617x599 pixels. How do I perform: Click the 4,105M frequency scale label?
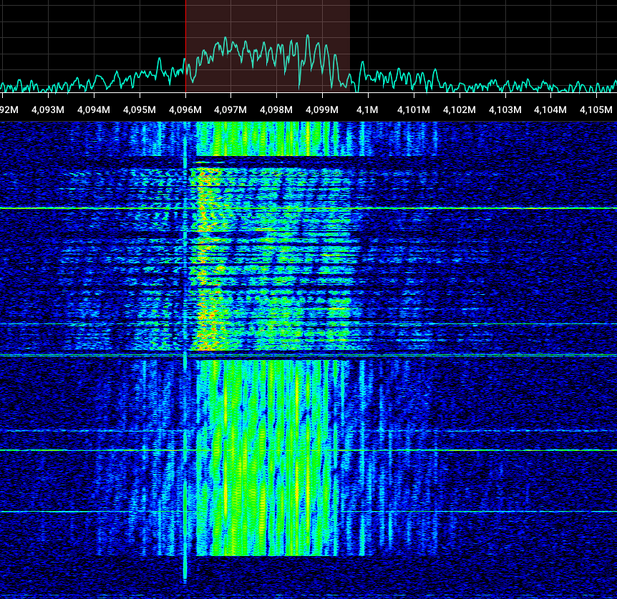pos(596,110)
